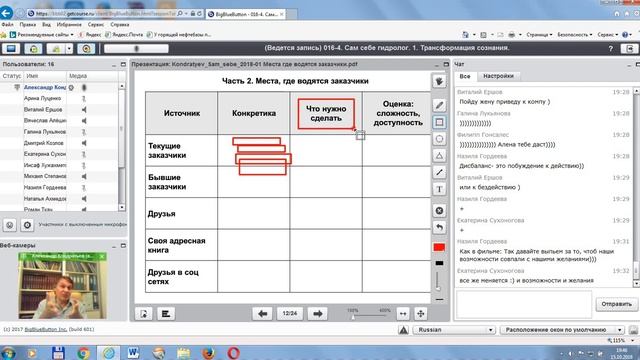Click the recording toolbar button

[86, 49]
